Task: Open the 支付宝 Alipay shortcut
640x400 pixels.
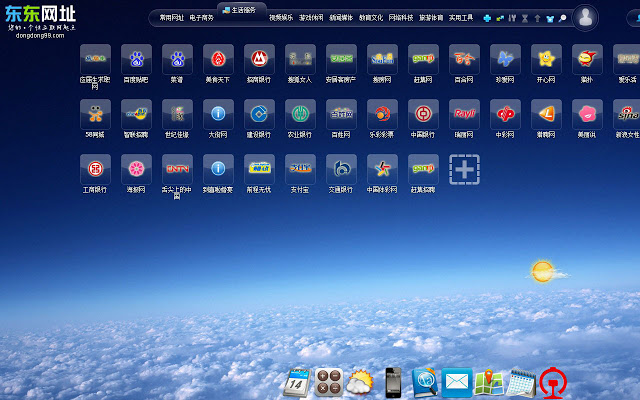Action: [300, 169]
